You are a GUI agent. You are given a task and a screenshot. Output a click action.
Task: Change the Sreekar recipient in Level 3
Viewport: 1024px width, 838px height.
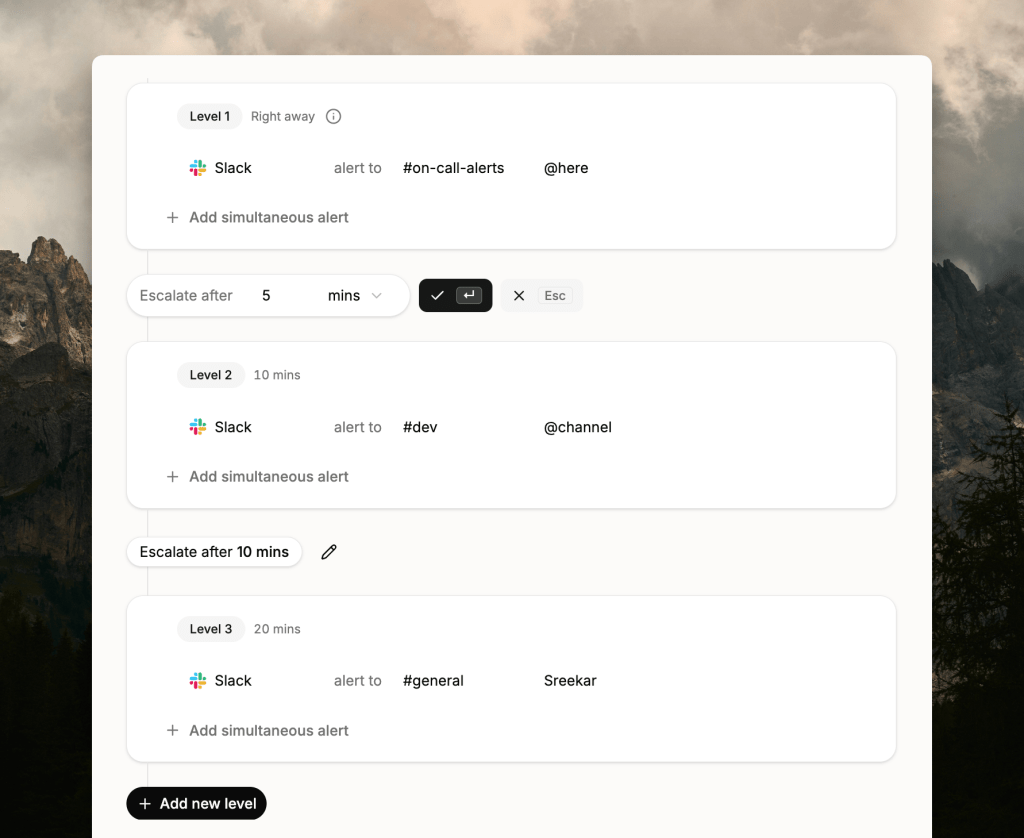pyautogui.click(x=570, y=681)
